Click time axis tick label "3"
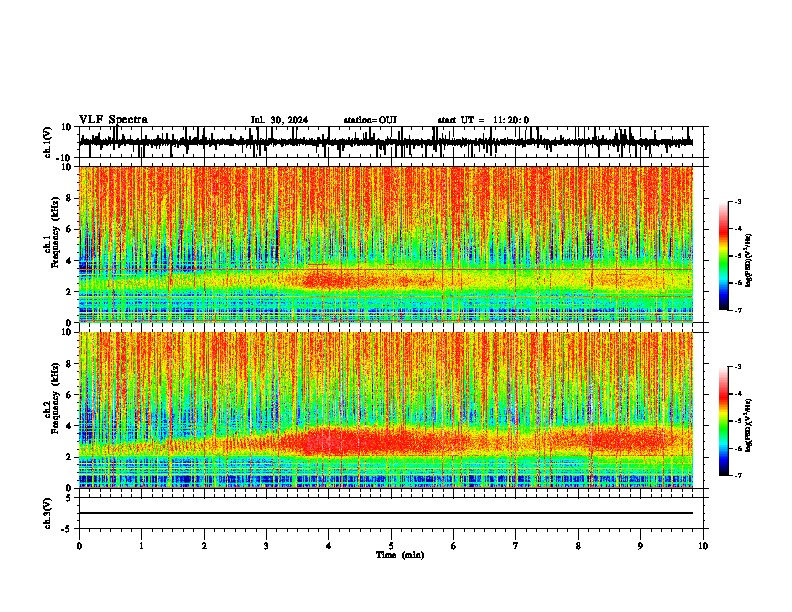The height and width of the screenshot is (612, 792). coord(266,546)
